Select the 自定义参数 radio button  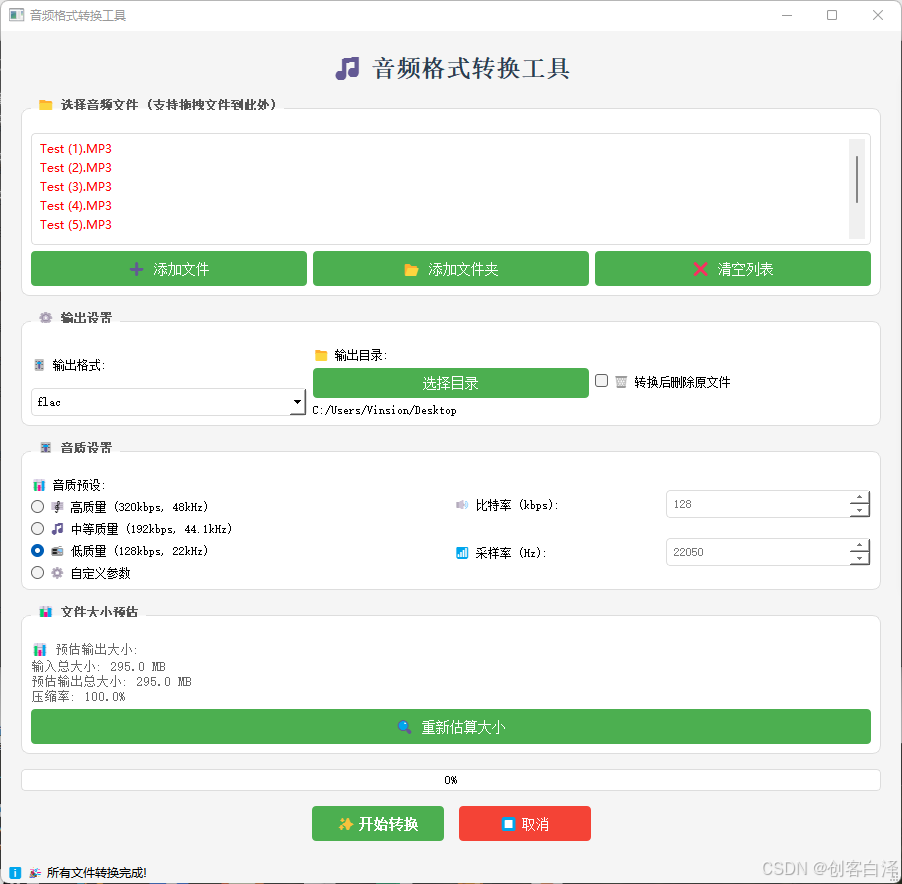(x=37, y=573)
